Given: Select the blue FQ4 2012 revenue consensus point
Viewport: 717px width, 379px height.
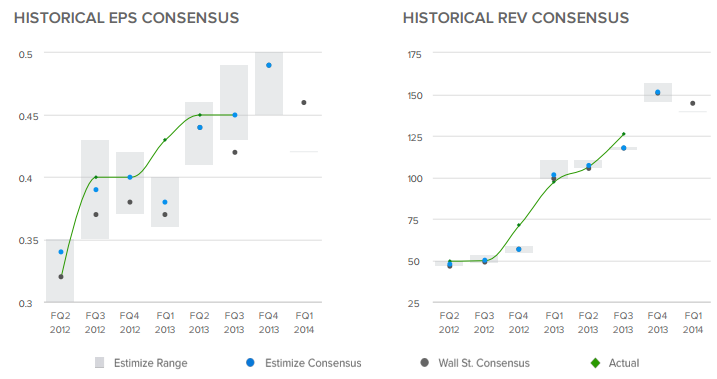Looking at the screenshot, I should pos(519,249).
